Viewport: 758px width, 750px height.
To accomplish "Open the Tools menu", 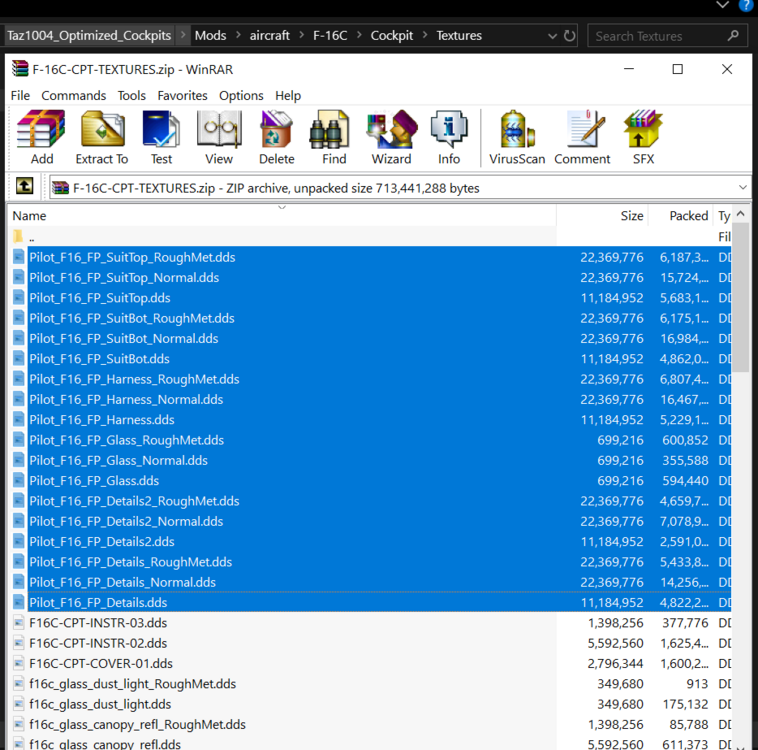I will pos(131,96).
